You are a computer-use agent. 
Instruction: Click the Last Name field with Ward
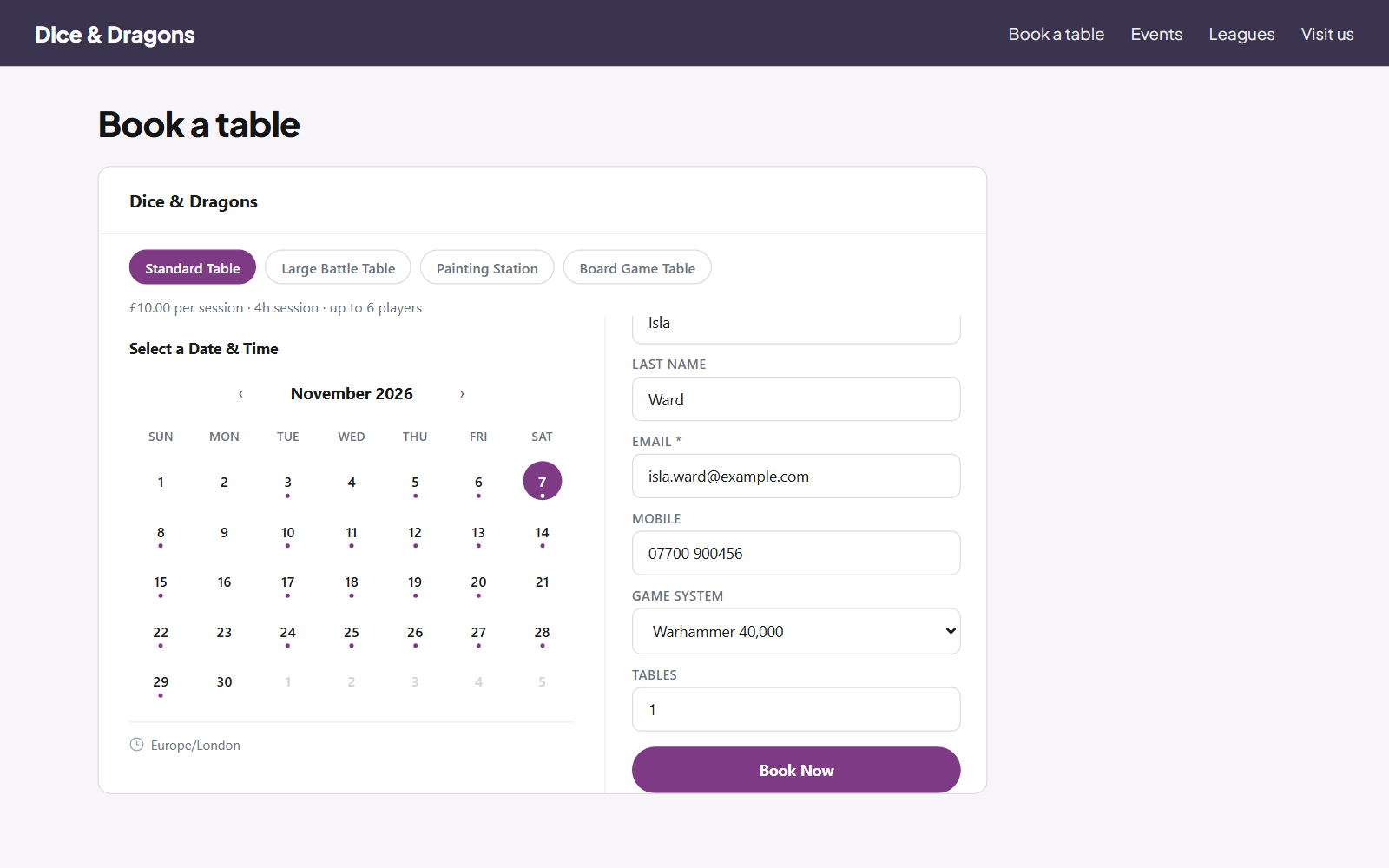[796, 399]
